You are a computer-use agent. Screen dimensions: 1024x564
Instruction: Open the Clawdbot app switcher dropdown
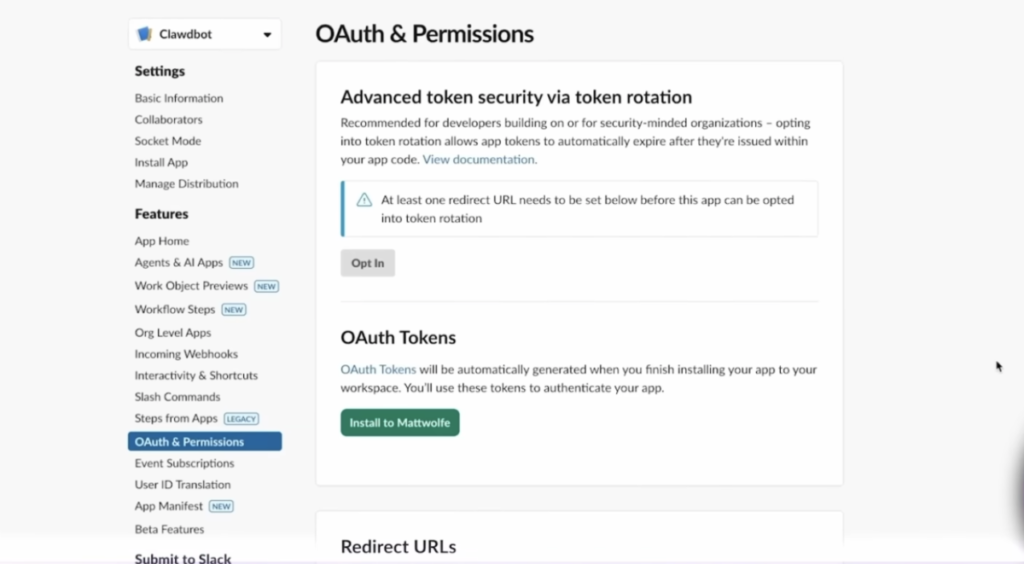point(267,35)
